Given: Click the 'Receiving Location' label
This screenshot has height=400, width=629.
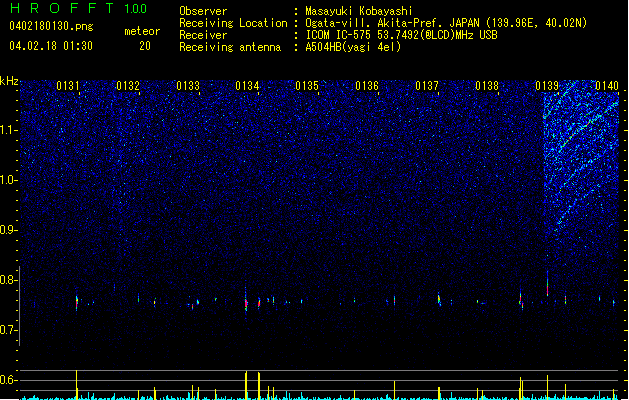Looking at the screenshot, I should 233,23.
